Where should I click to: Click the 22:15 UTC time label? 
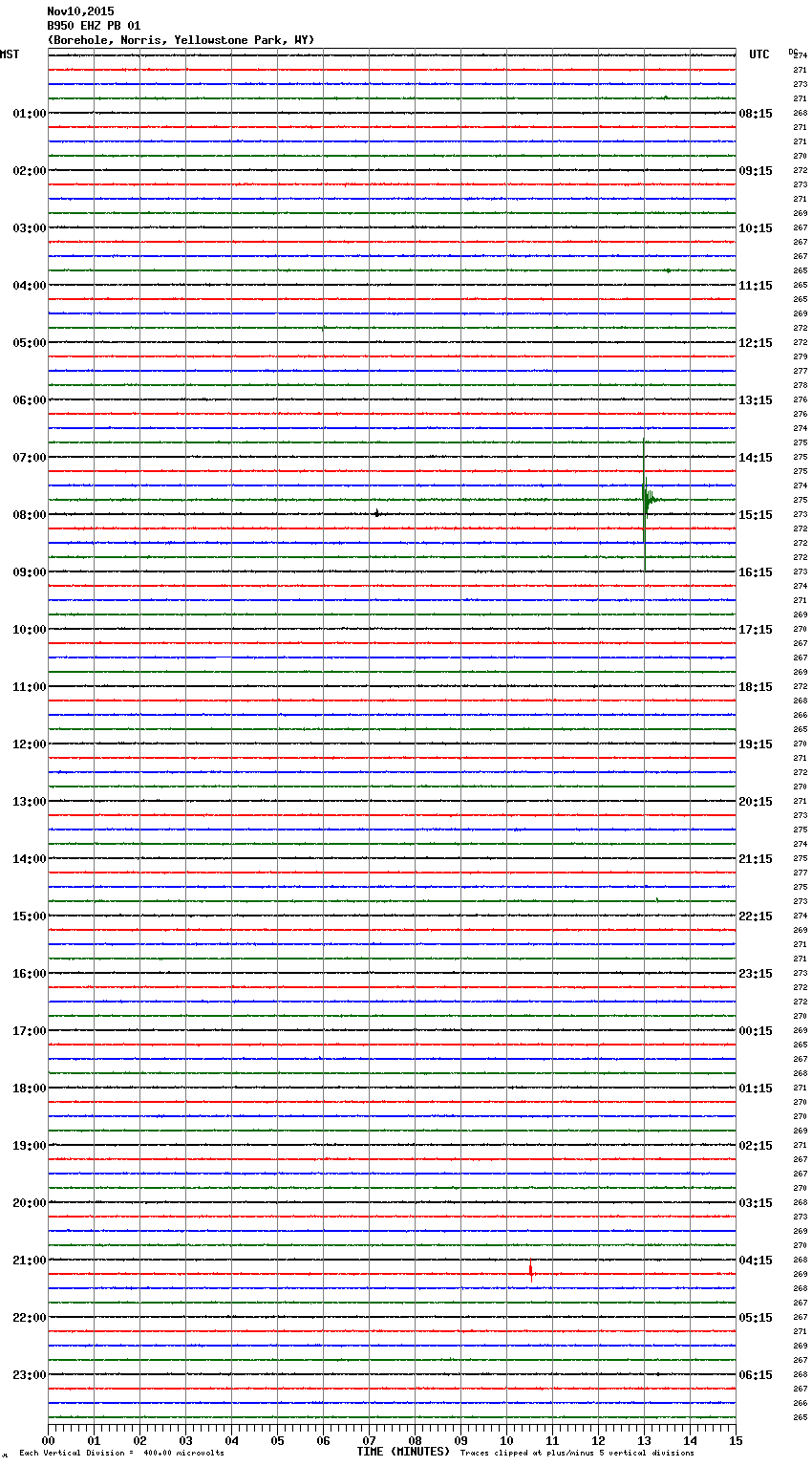coord(756,916)
